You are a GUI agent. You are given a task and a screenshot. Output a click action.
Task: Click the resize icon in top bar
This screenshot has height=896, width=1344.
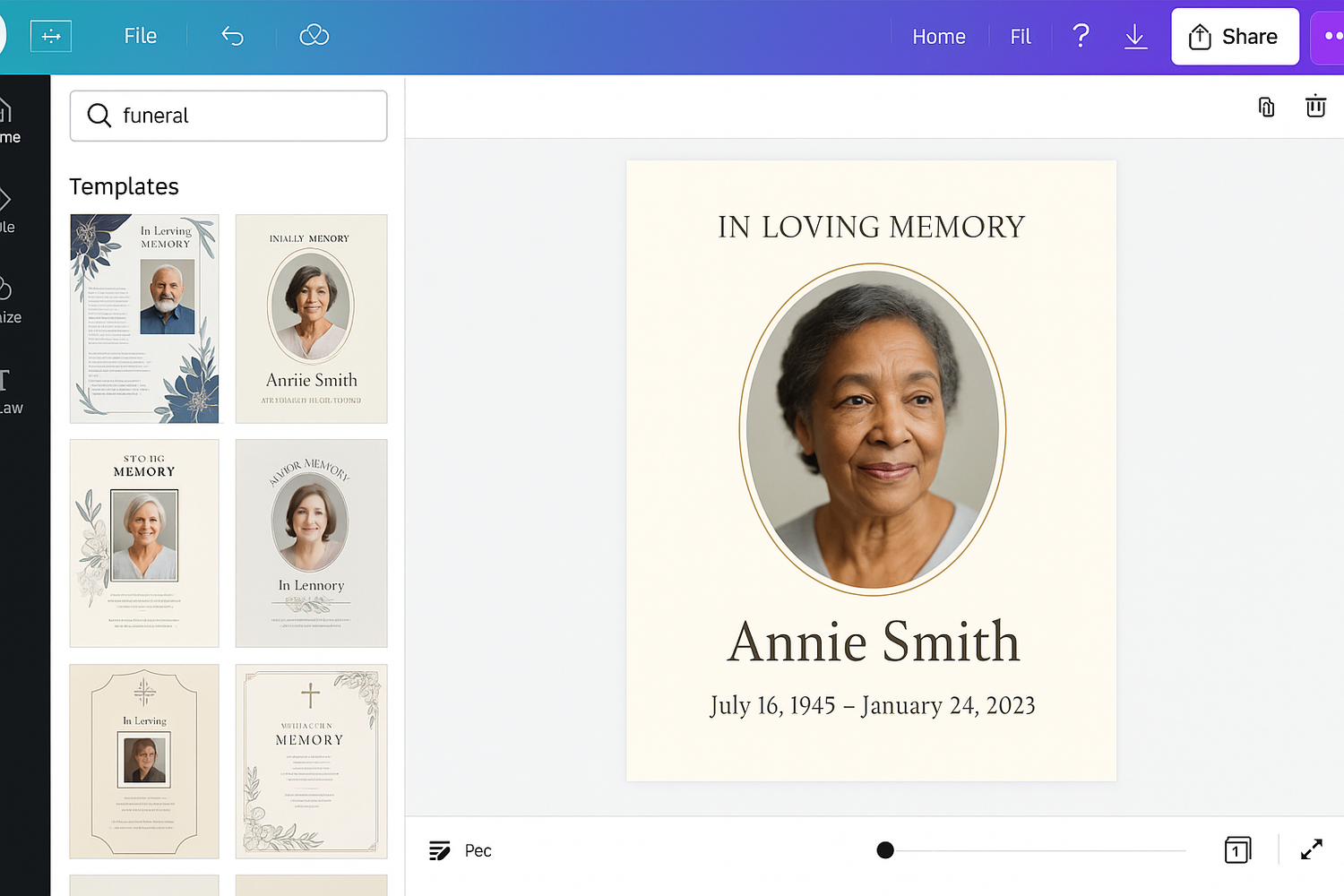click(x=51, y=36)
